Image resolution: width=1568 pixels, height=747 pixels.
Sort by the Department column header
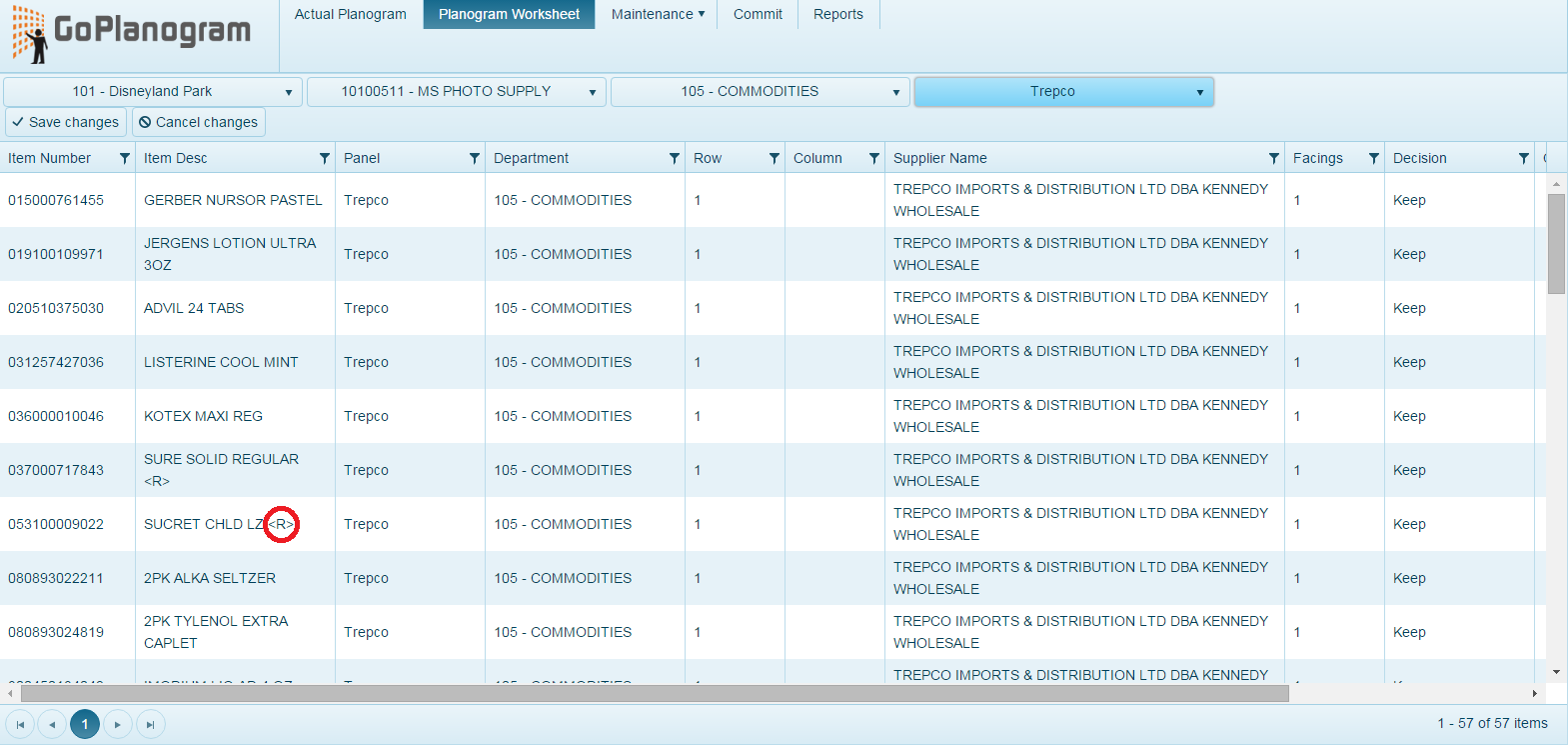point(531,158)
